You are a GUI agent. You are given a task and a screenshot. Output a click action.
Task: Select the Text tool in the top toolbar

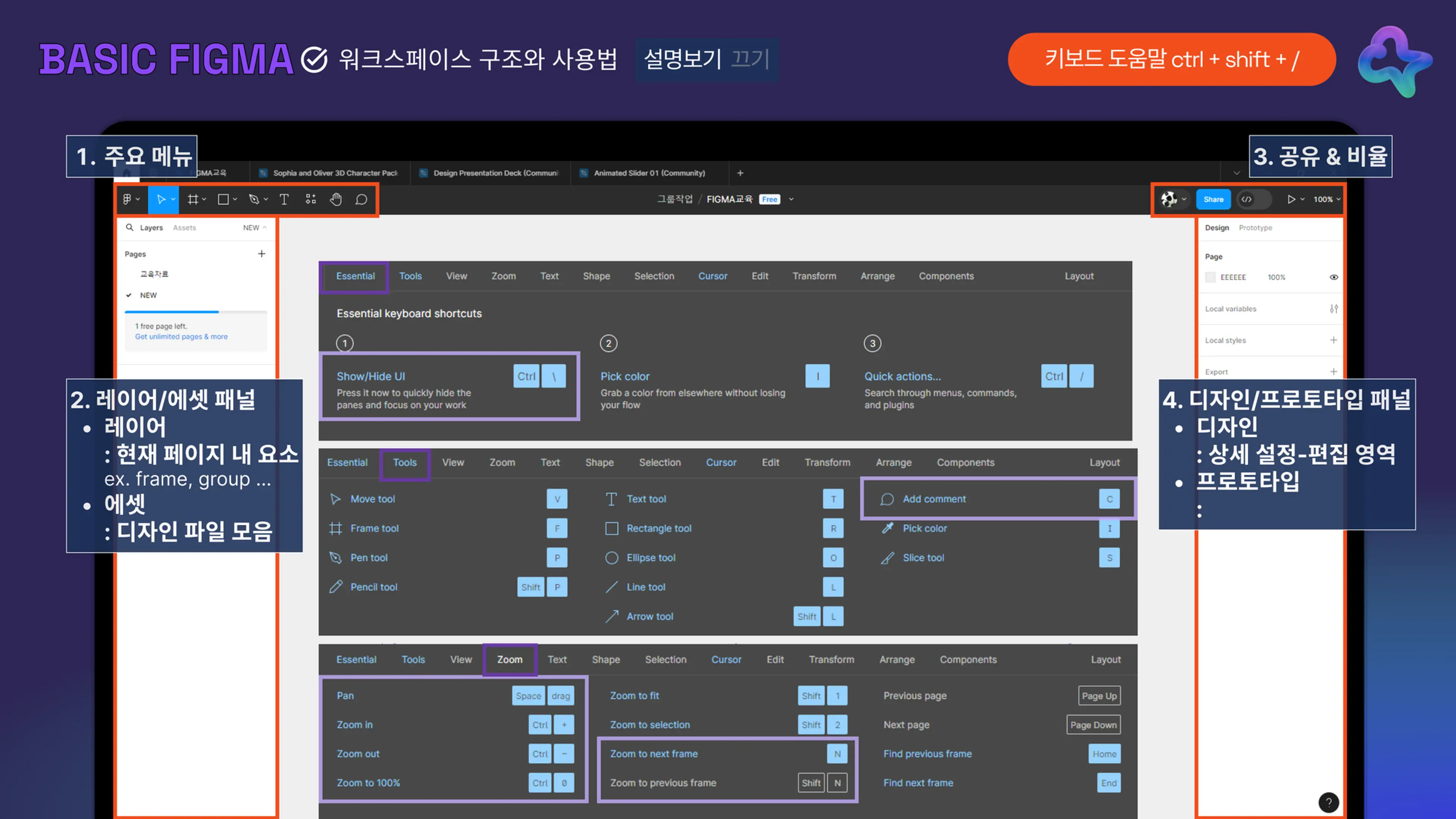pyautogui.click(x=284, y=199)
